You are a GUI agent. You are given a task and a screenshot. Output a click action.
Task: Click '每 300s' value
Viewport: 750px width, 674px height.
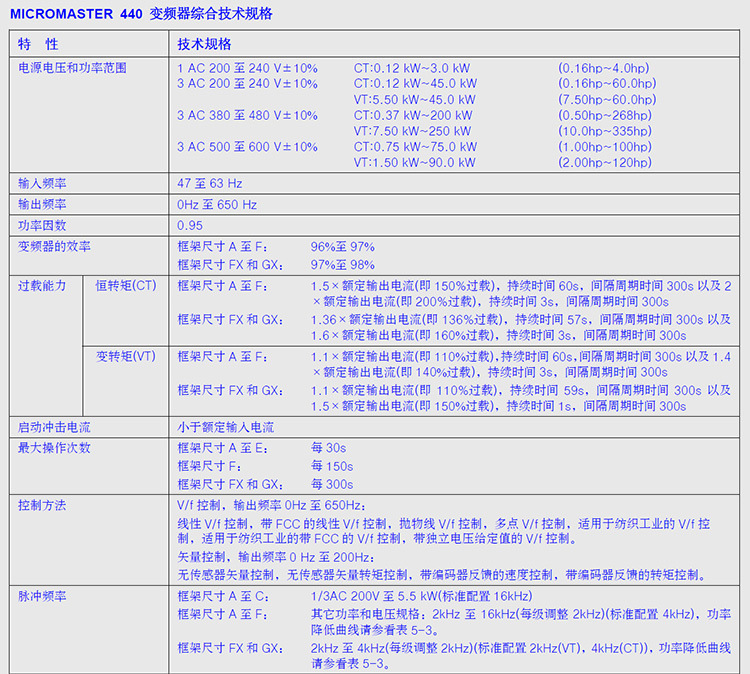(x=332, y=485)
